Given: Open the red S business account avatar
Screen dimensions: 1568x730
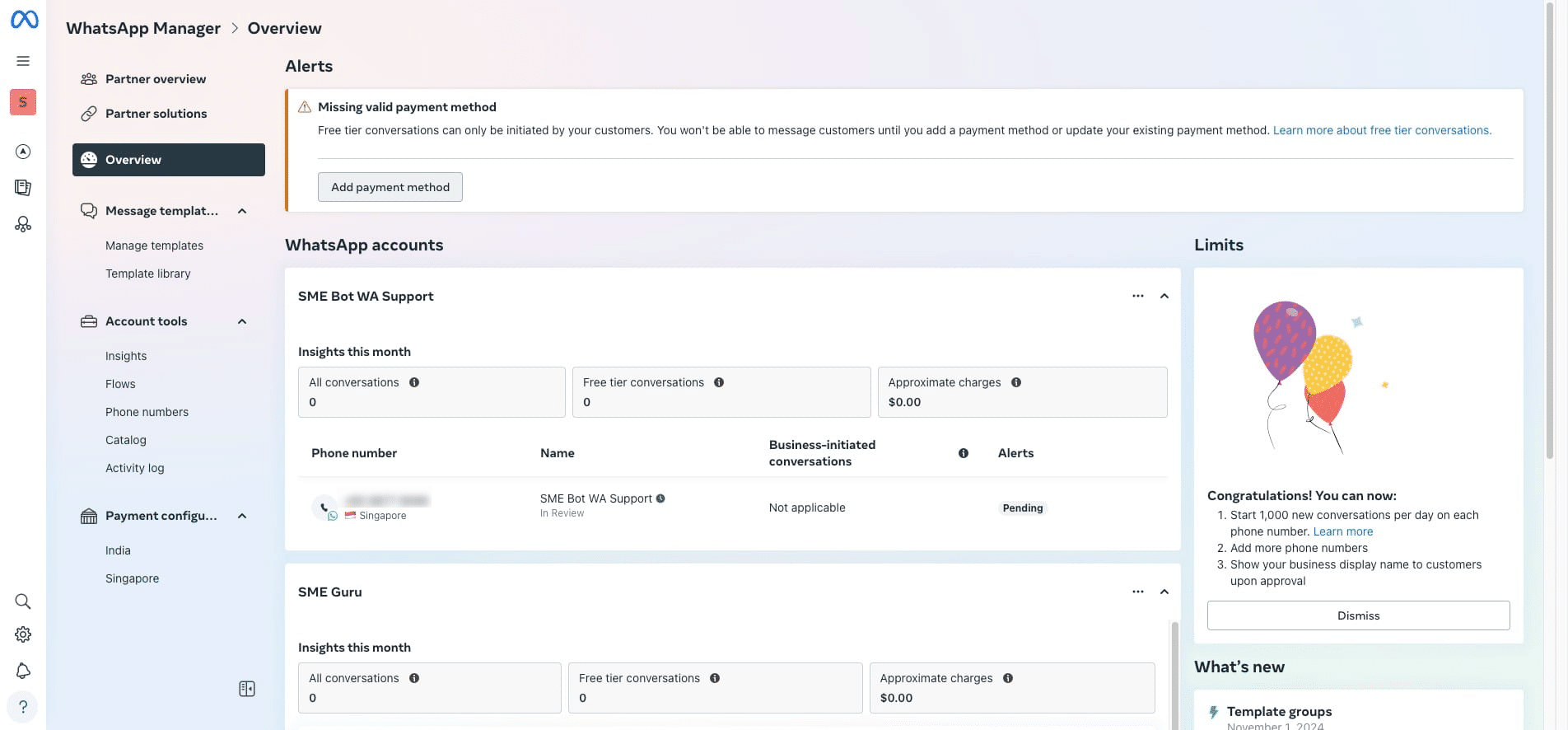Looking at the screenshot, I should [x=23, y=102].
